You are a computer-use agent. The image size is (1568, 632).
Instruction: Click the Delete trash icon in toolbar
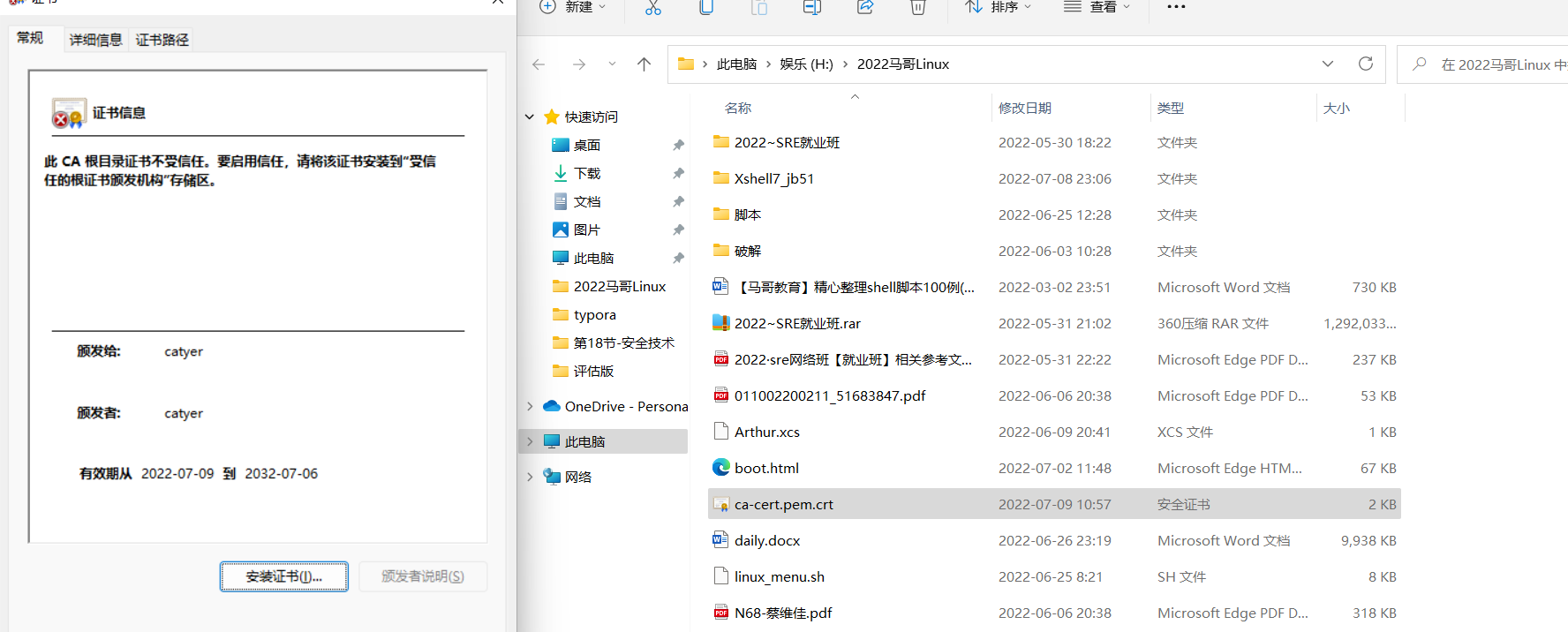(x=918, y=7)
